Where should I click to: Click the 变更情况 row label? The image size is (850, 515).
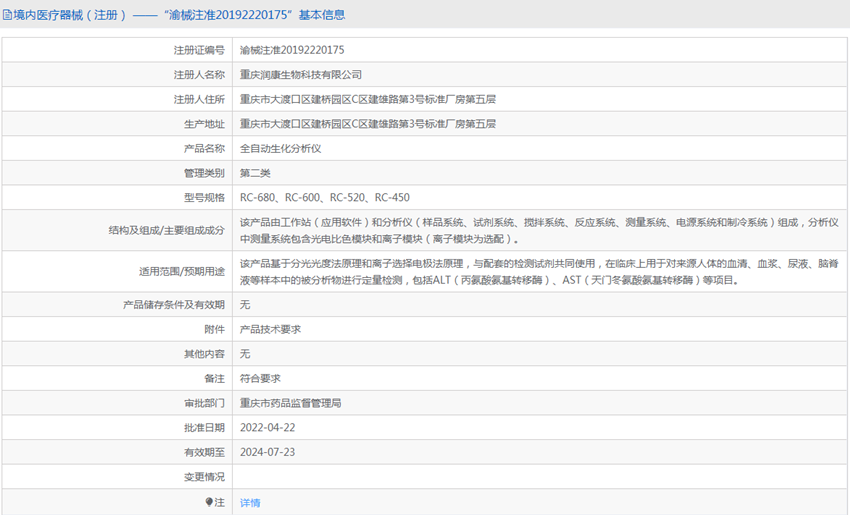(x=204, y=477)
